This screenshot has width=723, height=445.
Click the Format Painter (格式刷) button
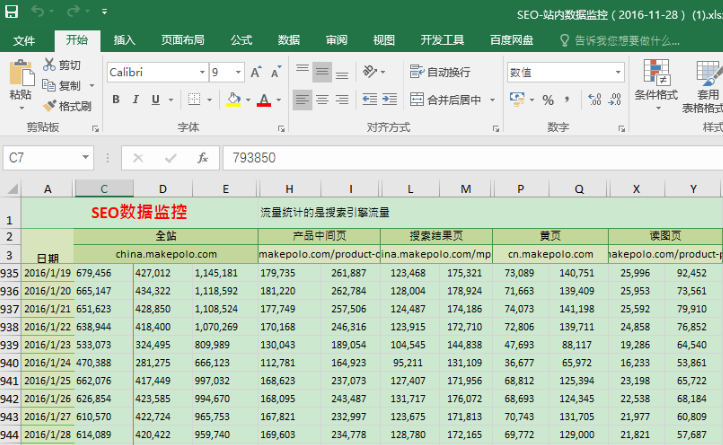66,106
